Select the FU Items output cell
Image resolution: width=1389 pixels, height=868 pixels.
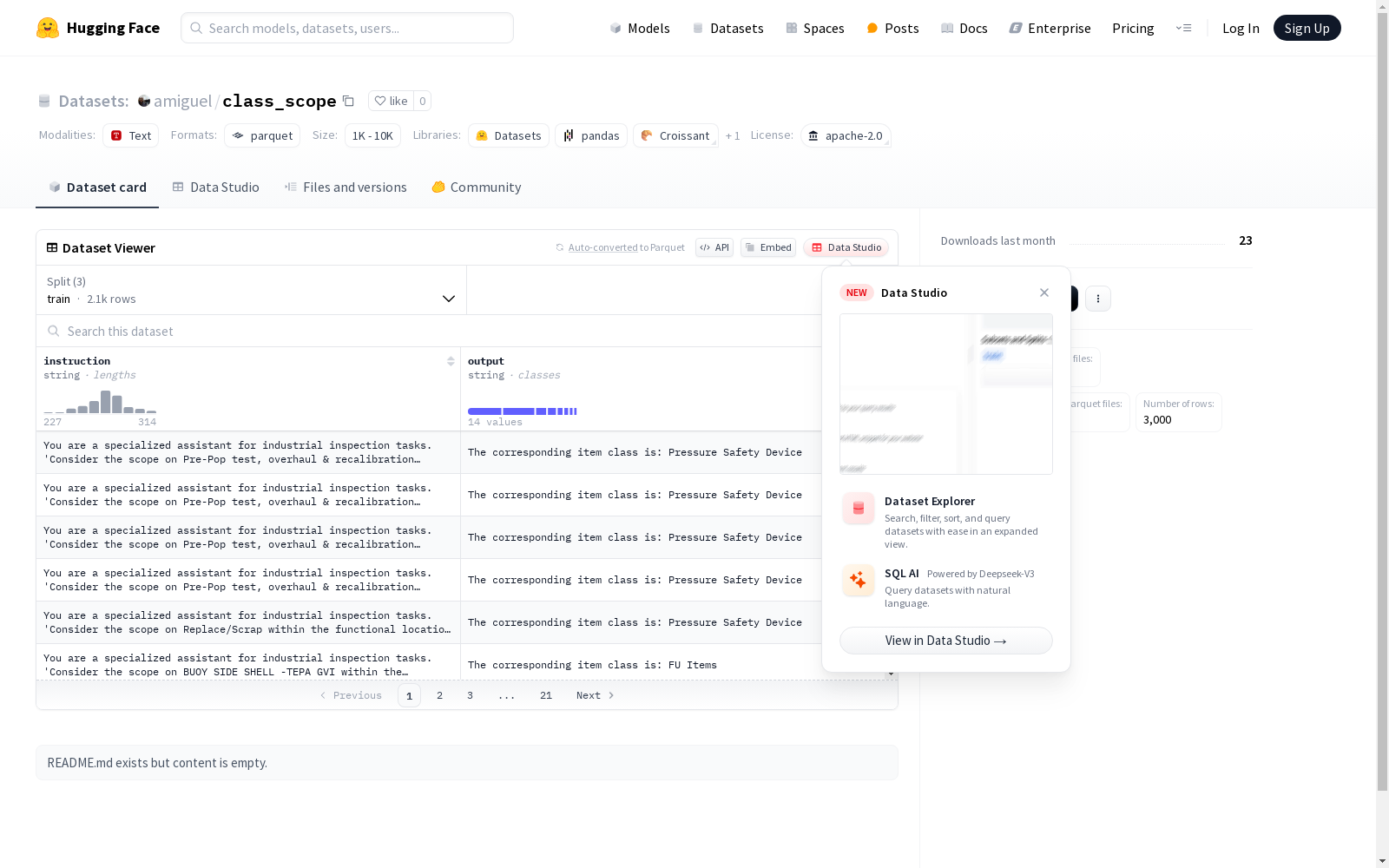pyautogui.click(x=641, y=665)
